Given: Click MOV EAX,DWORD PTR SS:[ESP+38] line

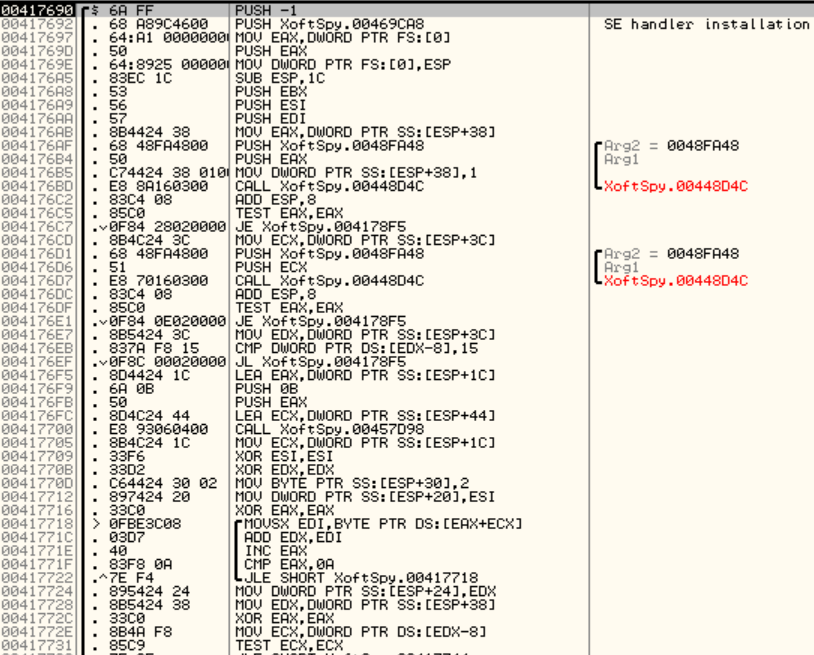Looking at the screenshot, I should 365,132.
